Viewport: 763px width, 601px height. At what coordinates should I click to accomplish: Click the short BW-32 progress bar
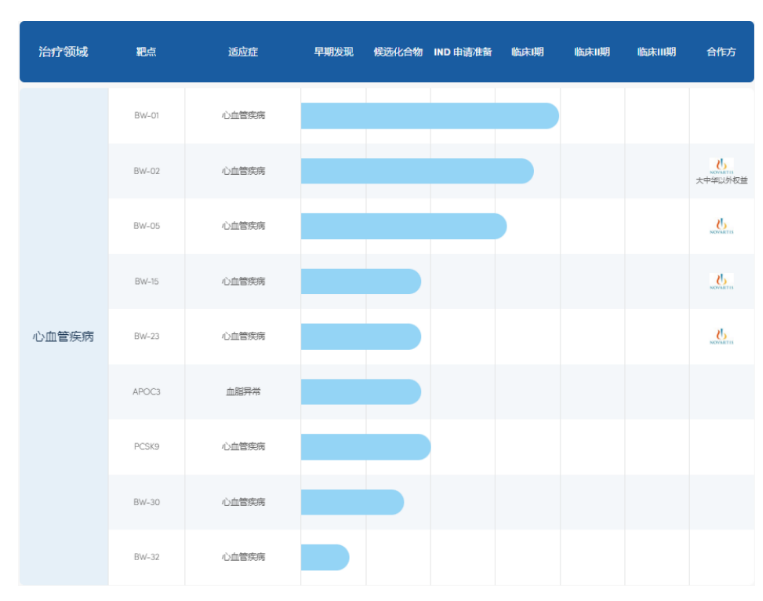[324, 557]
